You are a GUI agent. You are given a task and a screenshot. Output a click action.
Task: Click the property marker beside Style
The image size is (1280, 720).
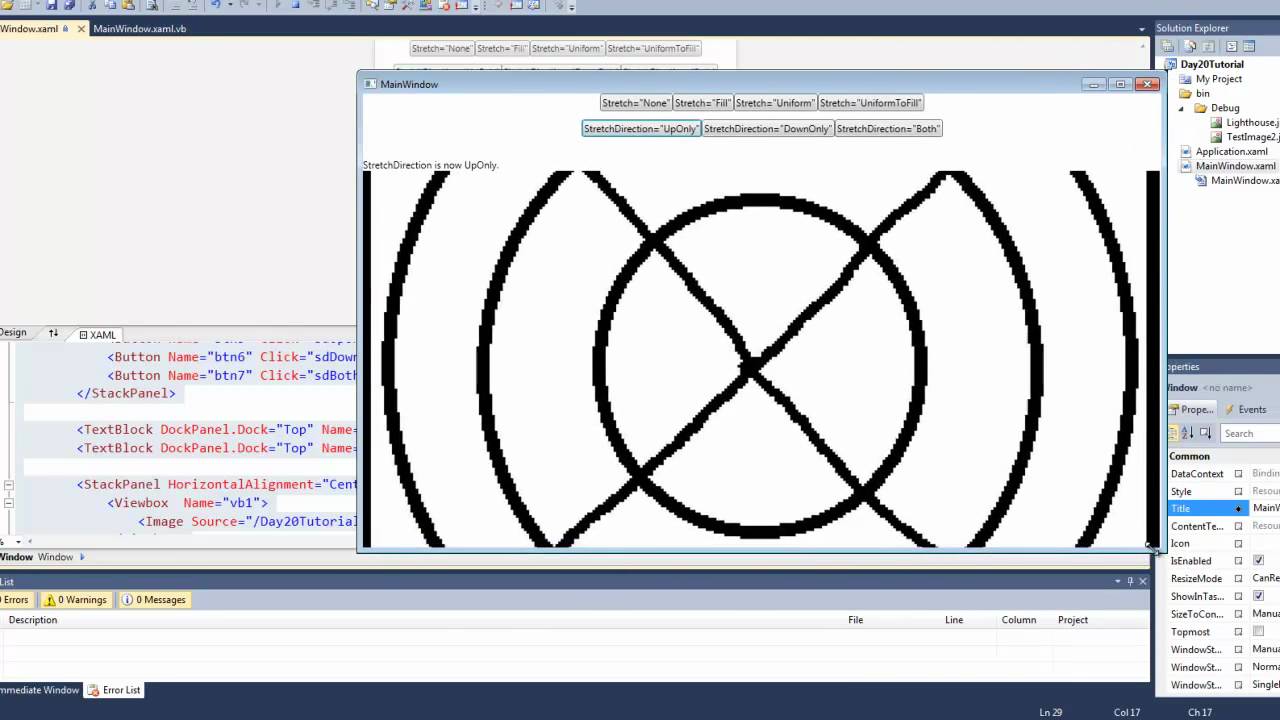pos(1238,491)
